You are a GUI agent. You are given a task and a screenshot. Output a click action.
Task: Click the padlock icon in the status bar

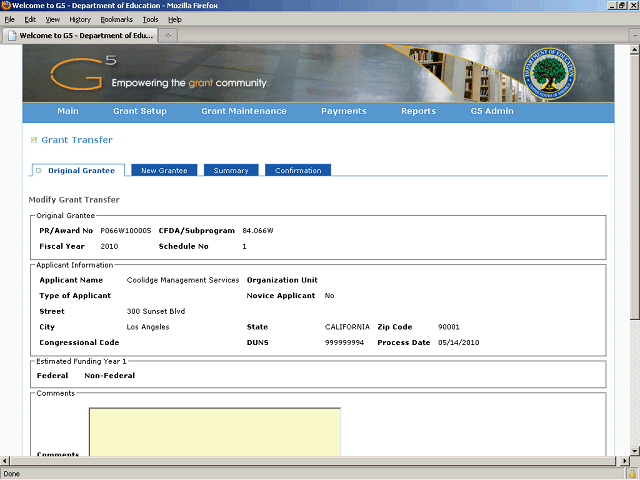coord(633,474)
